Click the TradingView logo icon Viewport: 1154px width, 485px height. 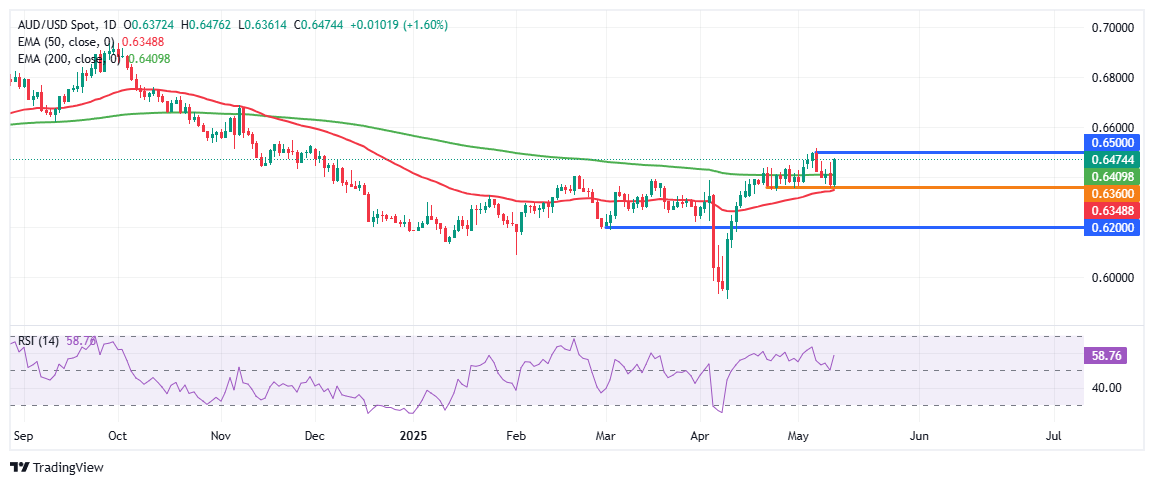tap(18, 467)
